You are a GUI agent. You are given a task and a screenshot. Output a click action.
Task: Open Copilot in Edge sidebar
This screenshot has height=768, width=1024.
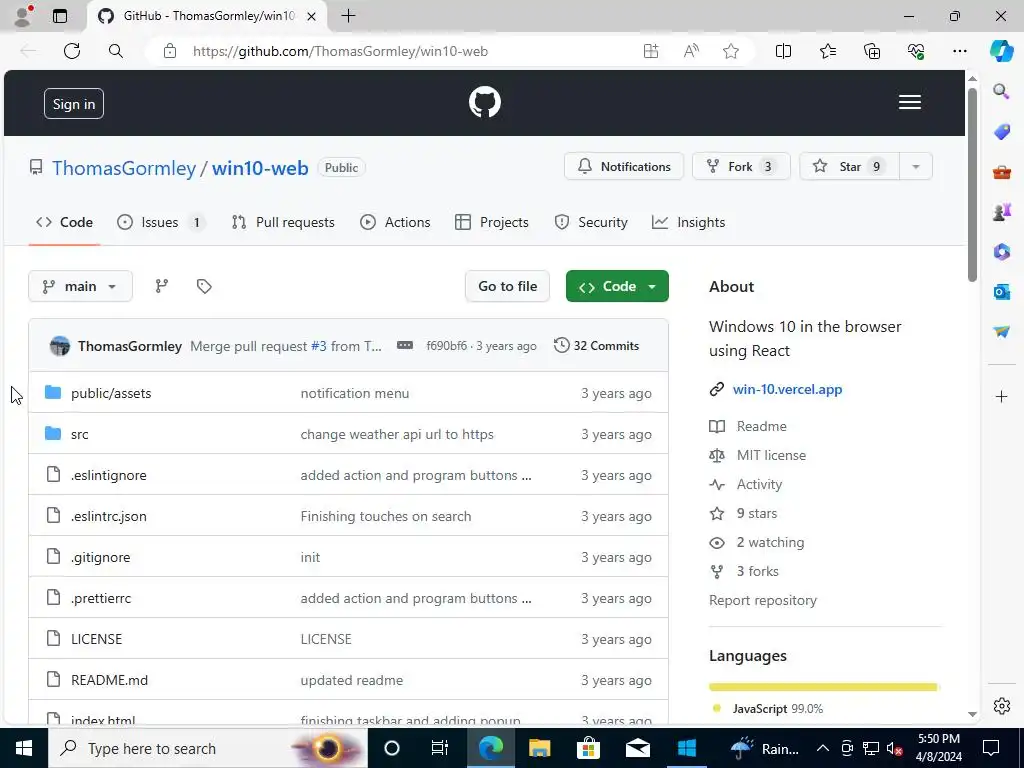[x=1001, y=51]
